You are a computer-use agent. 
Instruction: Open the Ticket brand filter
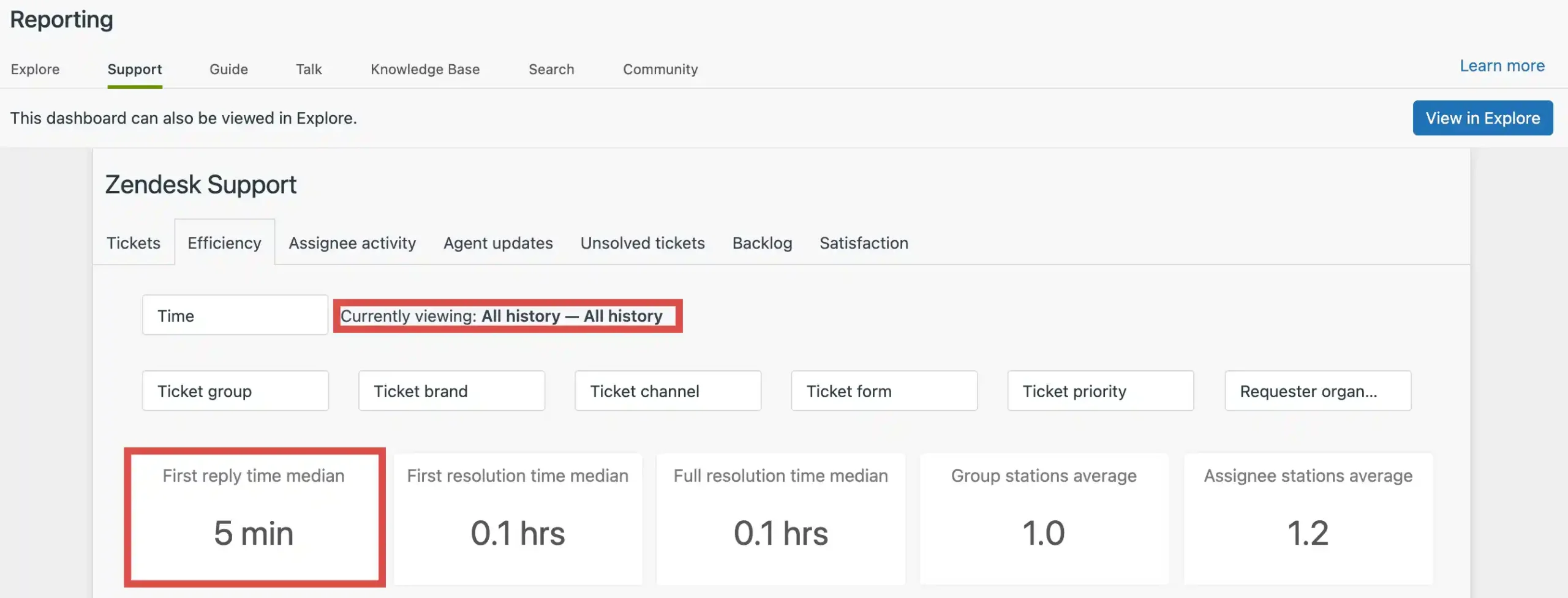pos(451,391)
